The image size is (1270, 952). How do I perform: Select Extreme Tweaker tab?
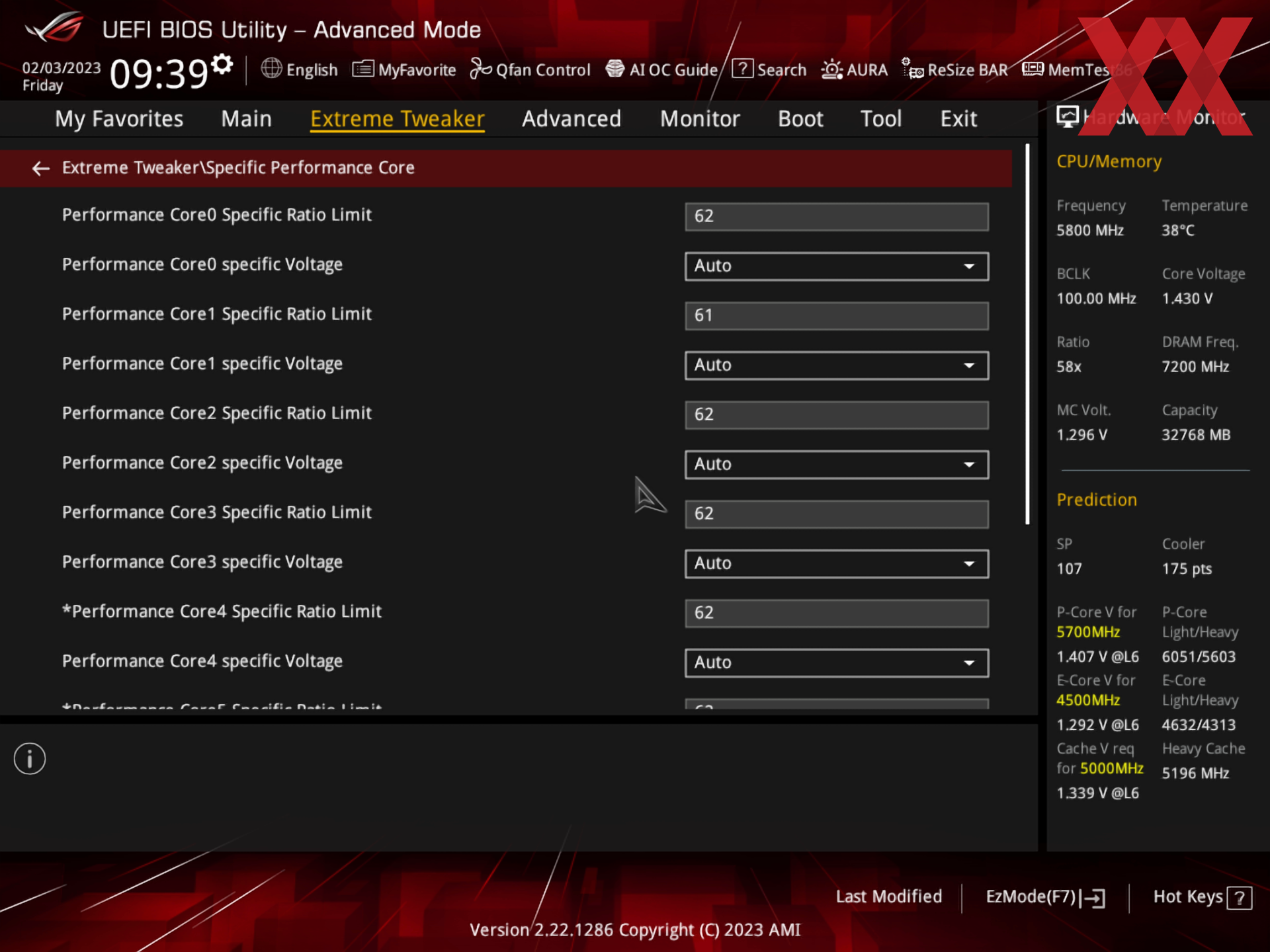click(x=398, y=119)
